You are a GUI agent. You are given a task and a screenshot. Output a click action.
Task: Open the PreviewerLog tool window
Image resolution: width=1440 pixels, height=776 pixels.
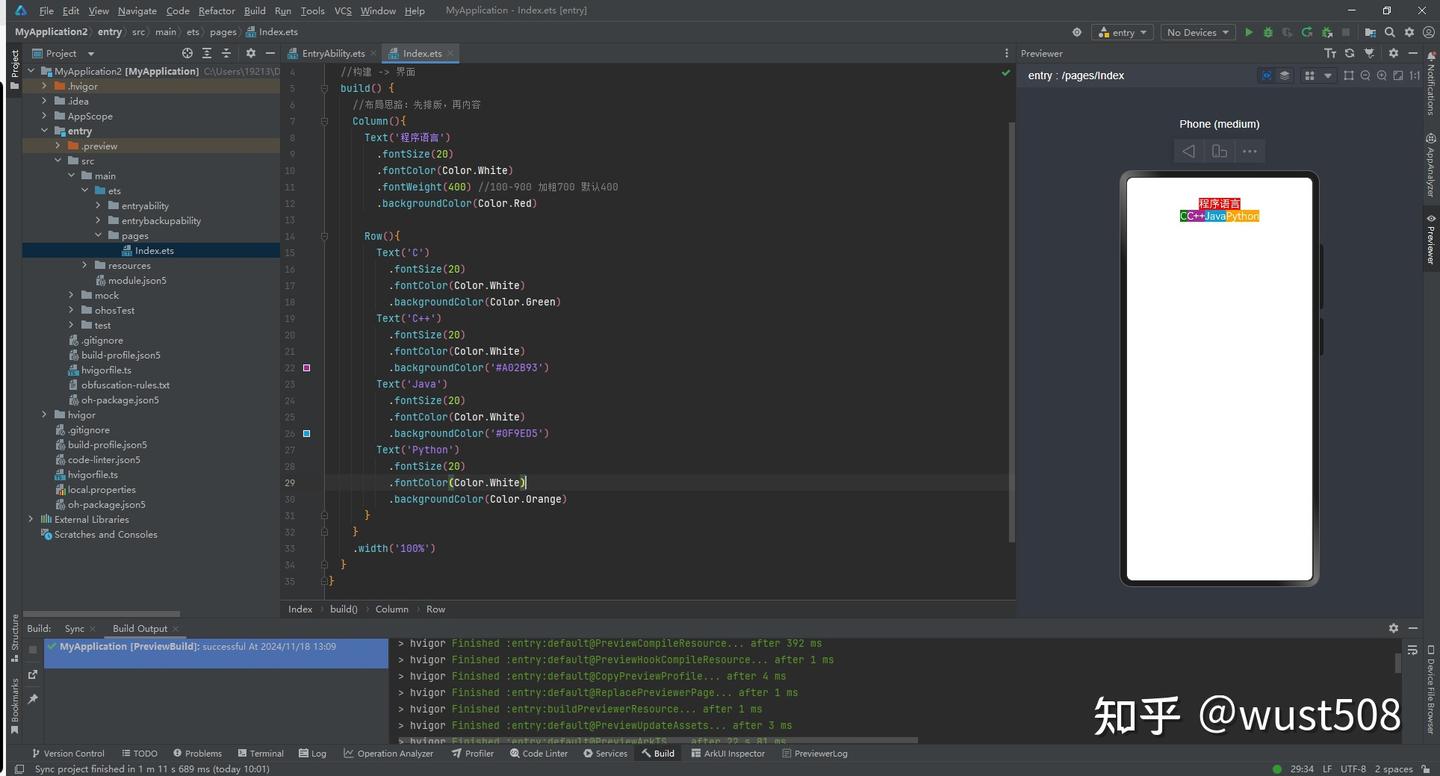coord(814,753)
